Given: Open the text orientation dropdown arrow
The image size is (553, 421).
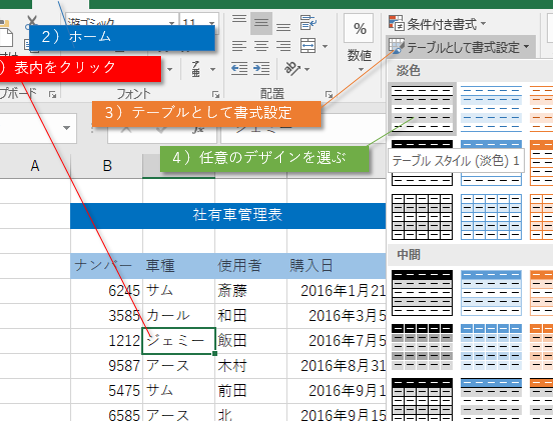Looking at the screenshot, I should (307, 69).
